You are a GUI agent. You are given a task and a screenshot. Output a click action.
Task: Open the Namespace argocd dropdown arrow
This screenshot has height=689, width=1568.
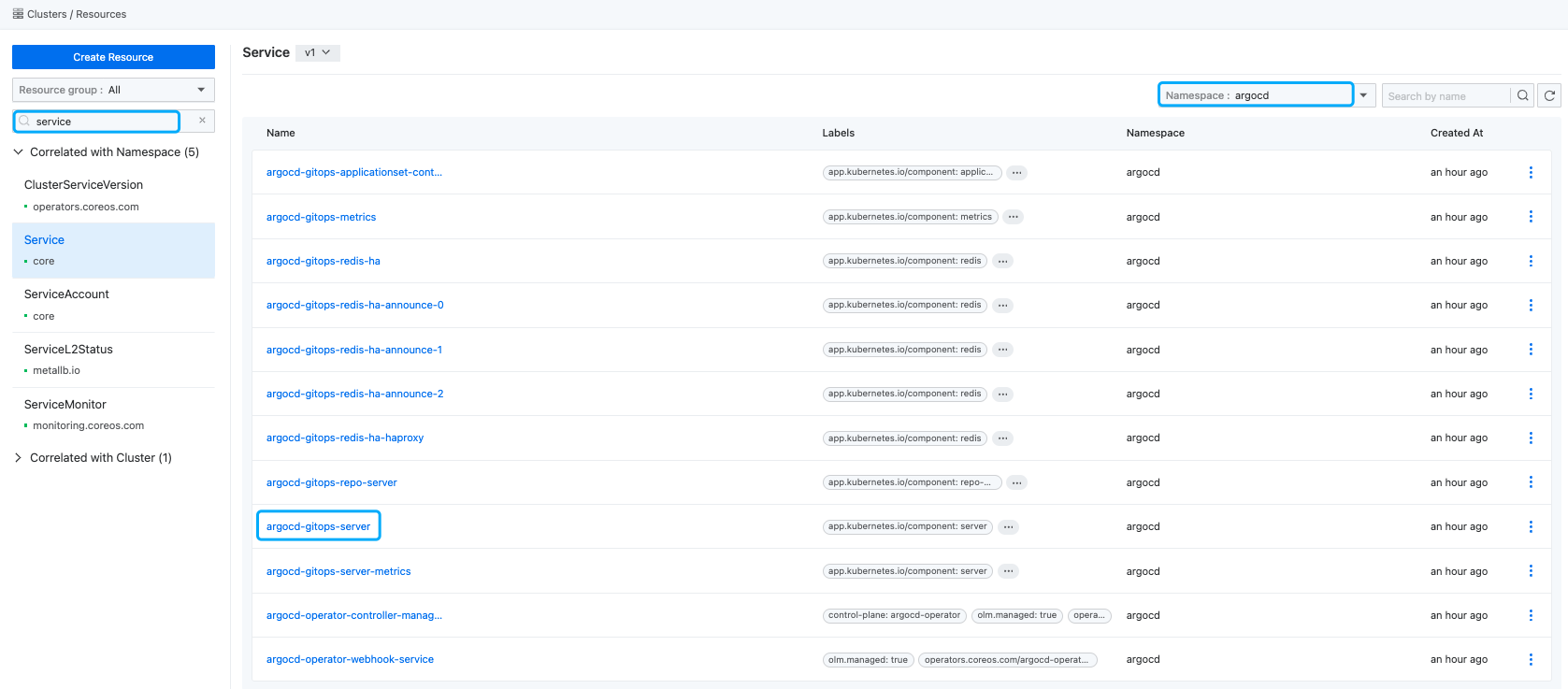point(1363,95)
